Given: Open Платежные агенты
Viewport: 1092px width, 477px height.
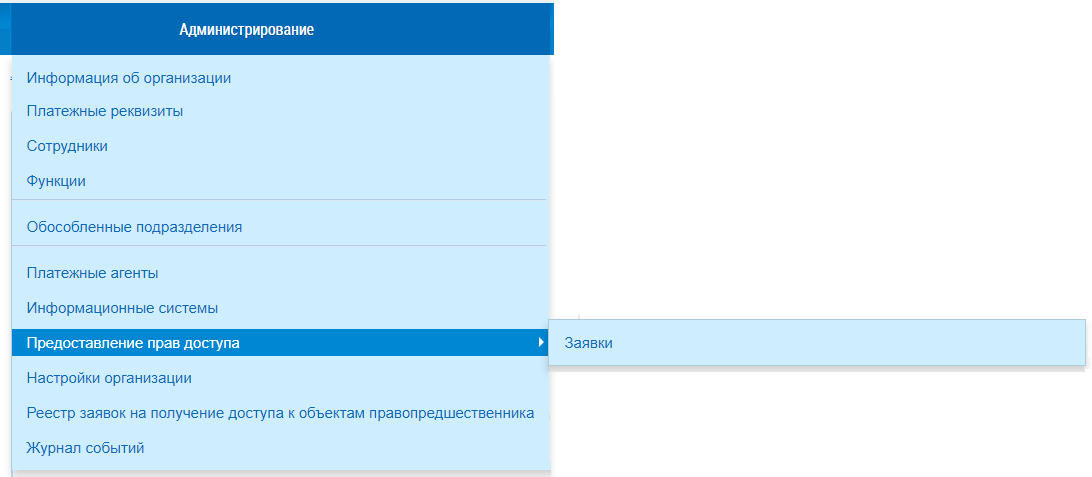Looking at the screenshot, I should [93, 273].
